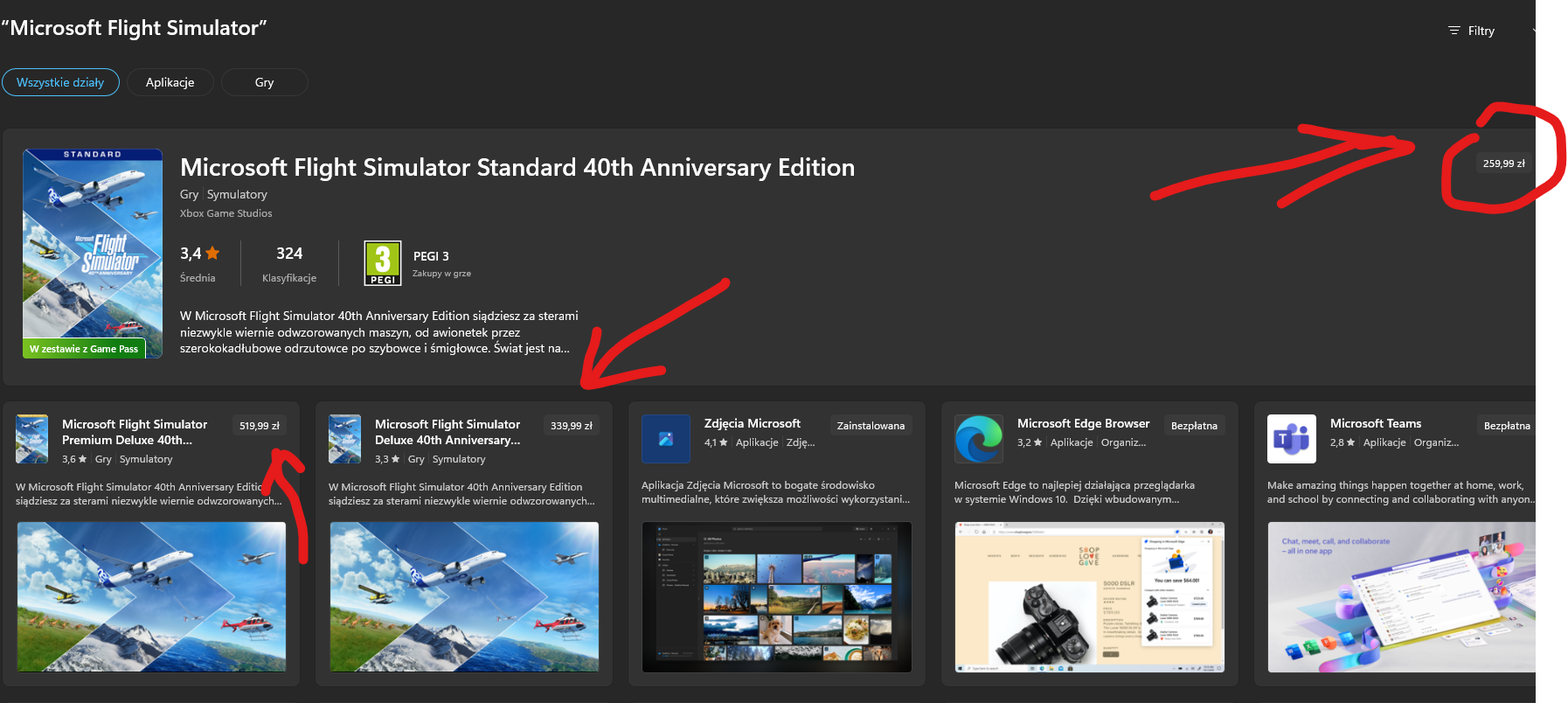Open the Filtry filter menu
The height and width of the screenshot is (703, 1568).
point(1473,31)
